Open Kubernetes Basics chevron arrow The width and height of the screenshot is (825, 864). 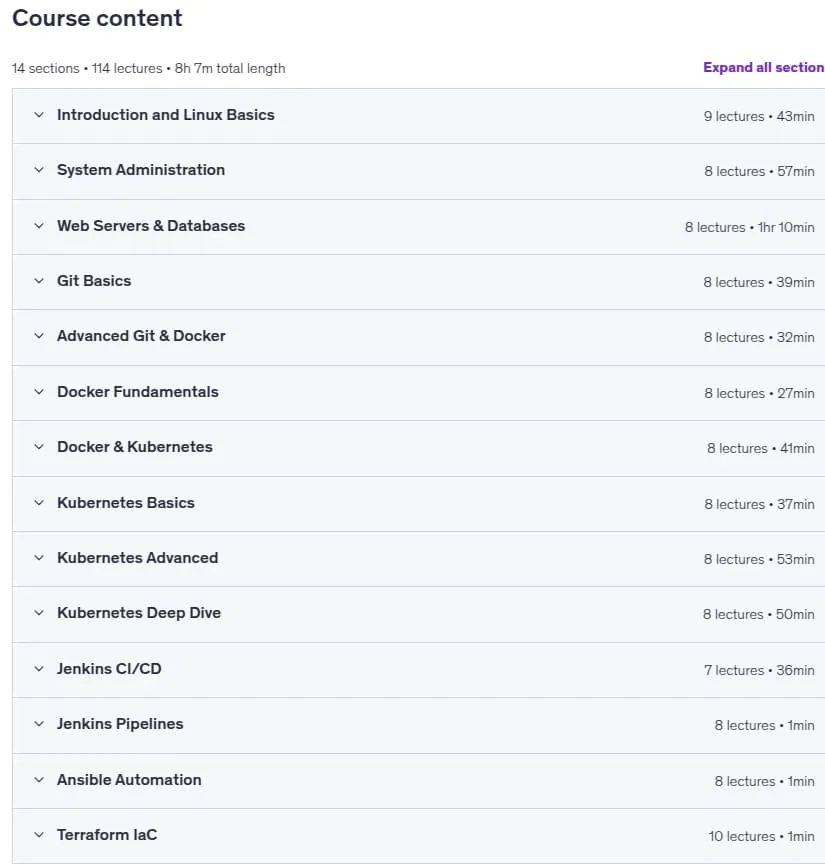coord(39,503)
